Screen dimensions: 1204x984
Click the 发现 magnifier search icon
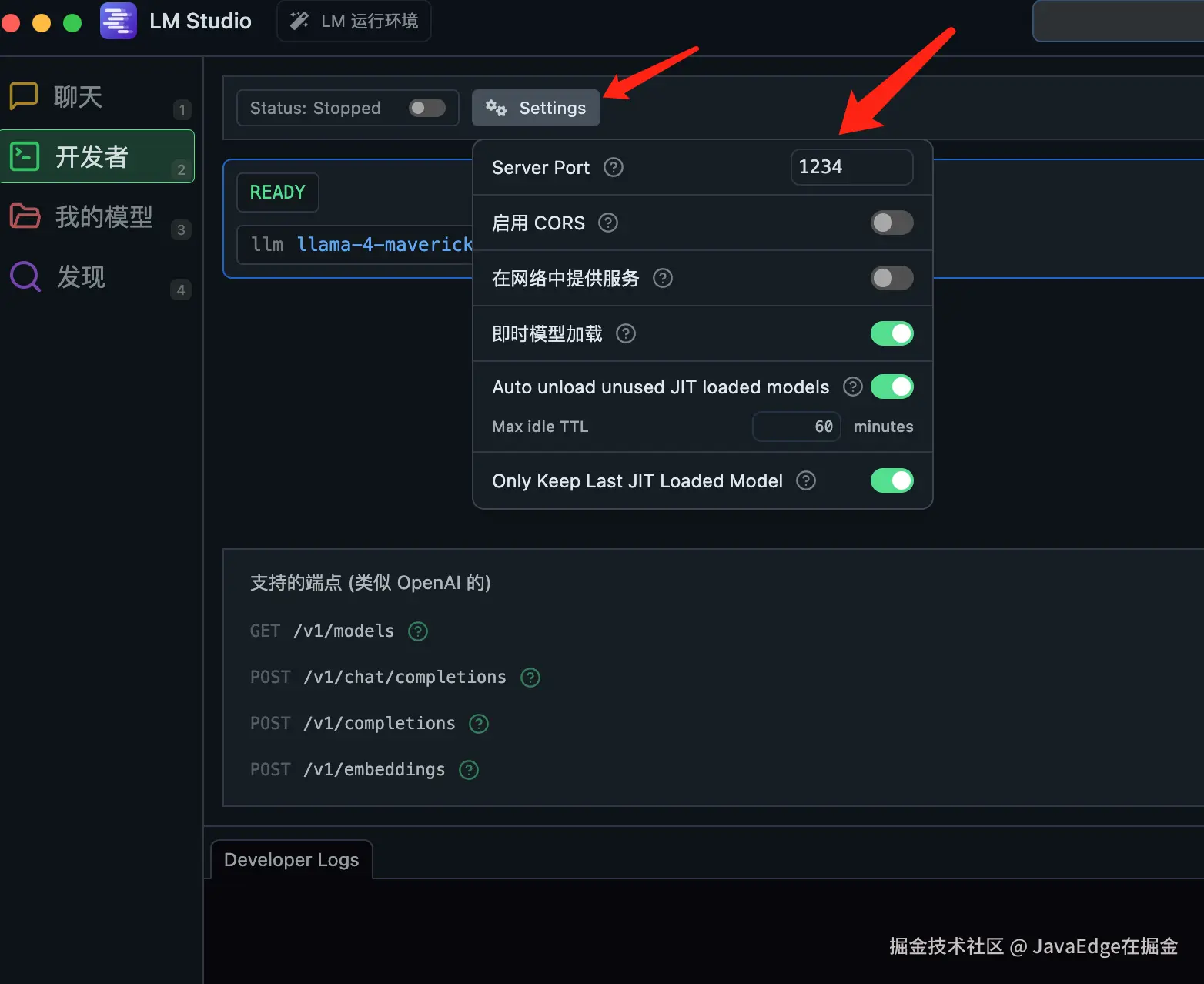tap(25, 276)
